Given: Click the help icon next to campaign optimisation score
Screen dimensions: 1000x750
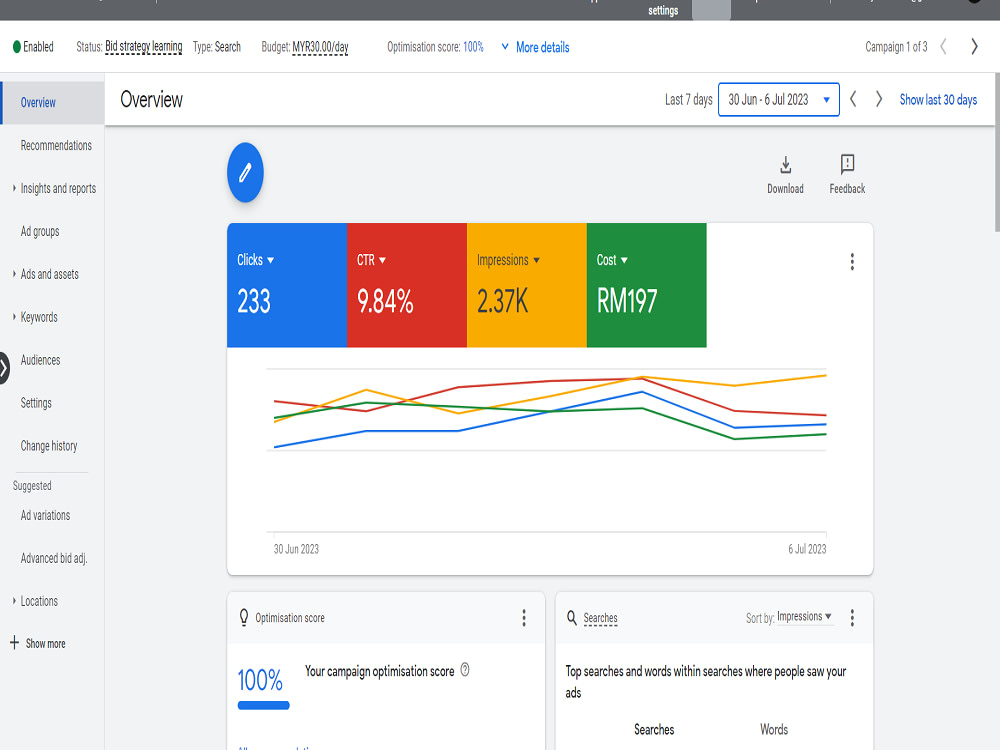Looking at the screenshot, I should click(x=465, y=670).
